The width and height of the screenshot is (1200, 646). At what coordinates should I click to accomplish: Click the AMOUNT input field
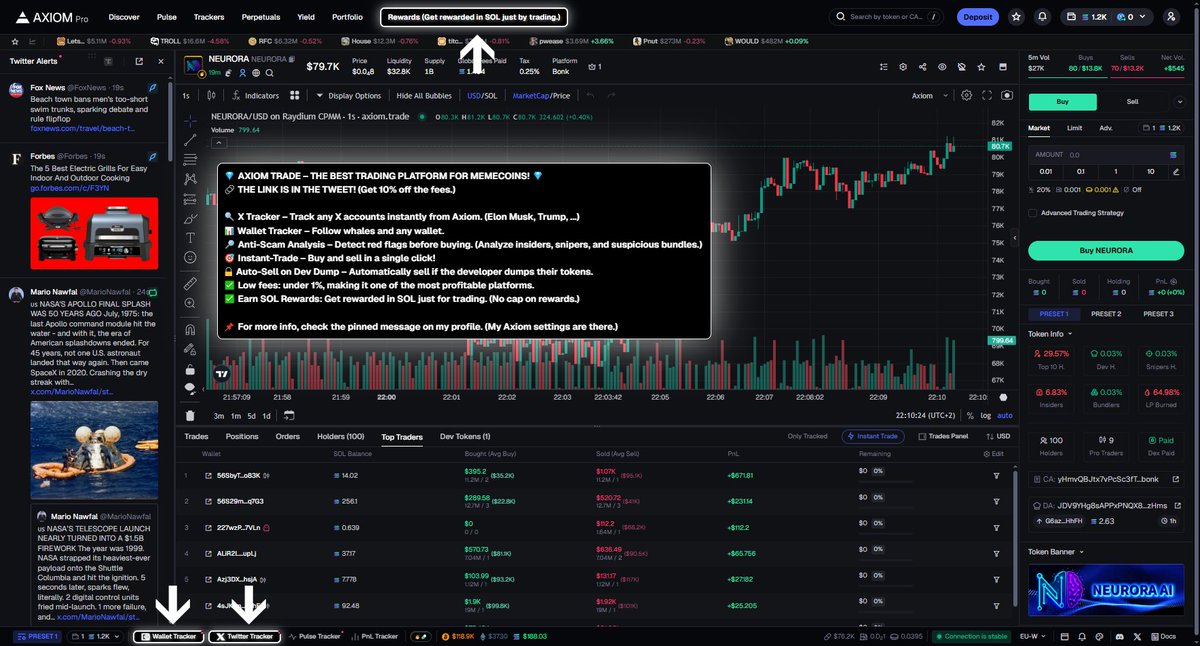1106,155
